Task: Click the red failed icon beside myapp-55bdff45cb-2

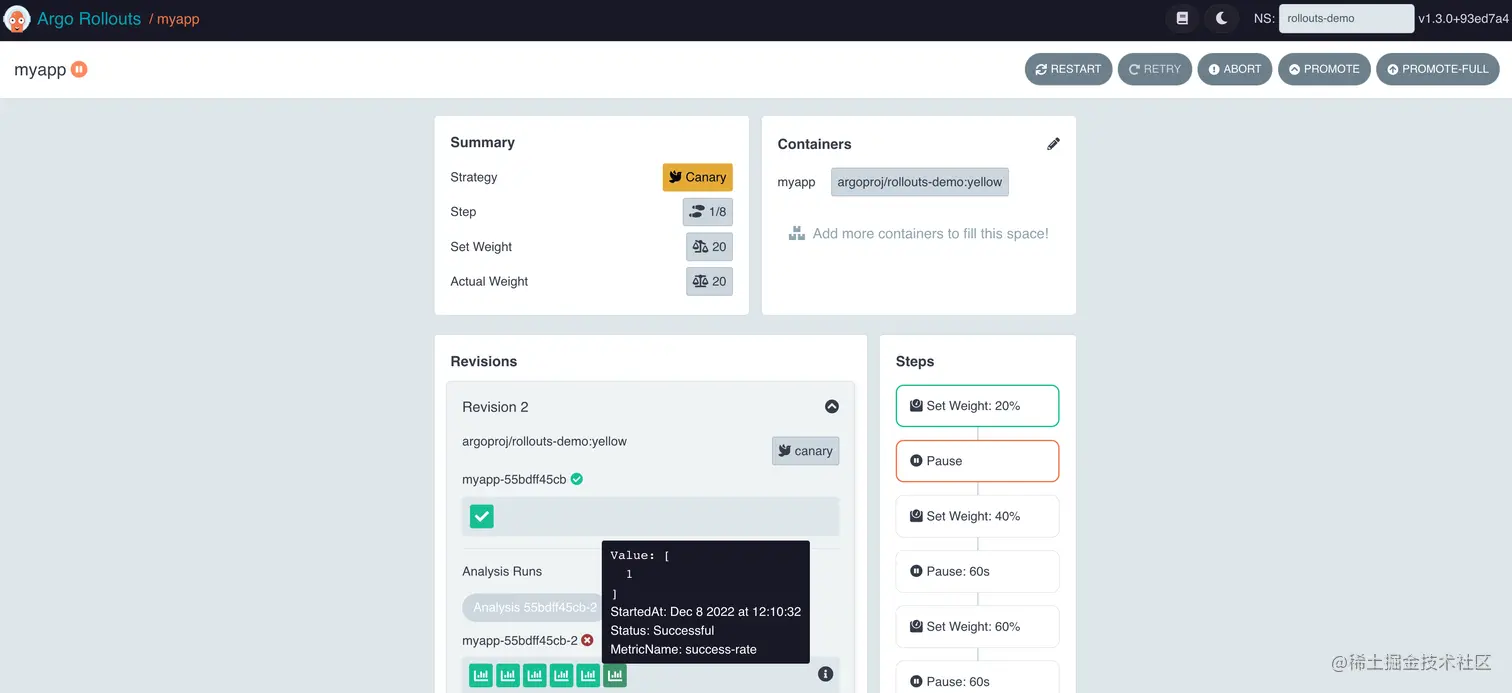Action: click(x=588, y=640)
